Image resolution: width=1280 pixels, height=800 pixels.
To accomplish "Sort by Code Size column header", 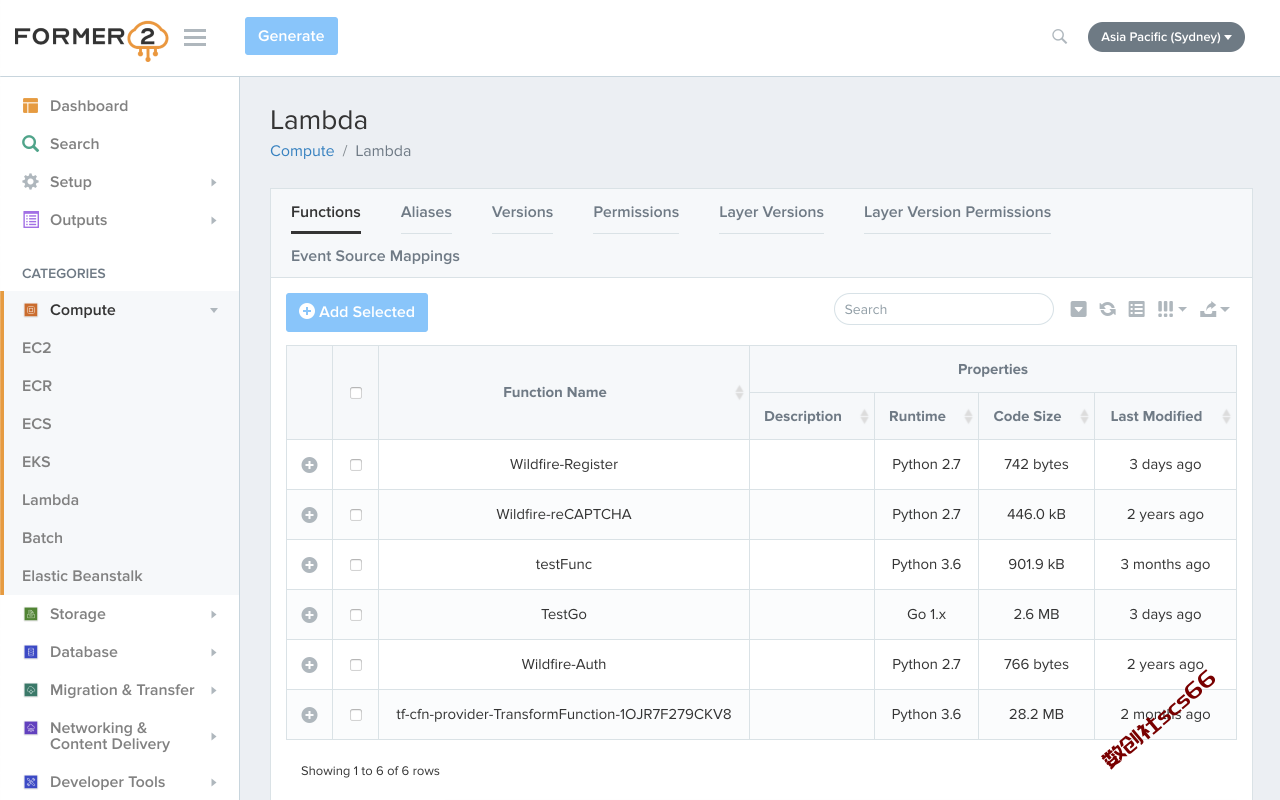I will point(1036,416).
